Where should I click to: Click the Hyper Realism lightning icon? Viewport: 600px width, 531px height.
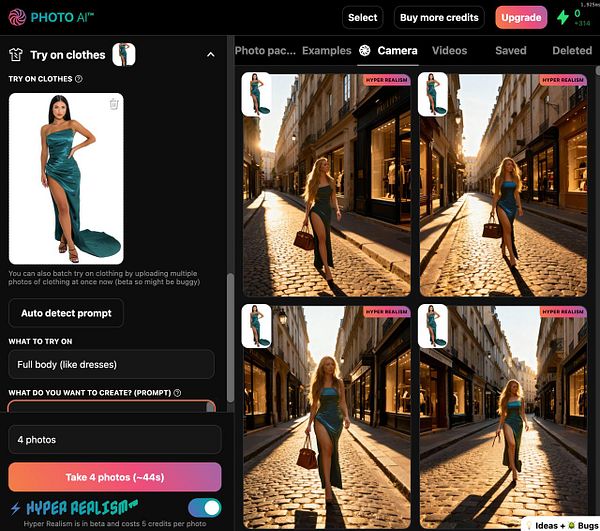(x=15, y=508)
